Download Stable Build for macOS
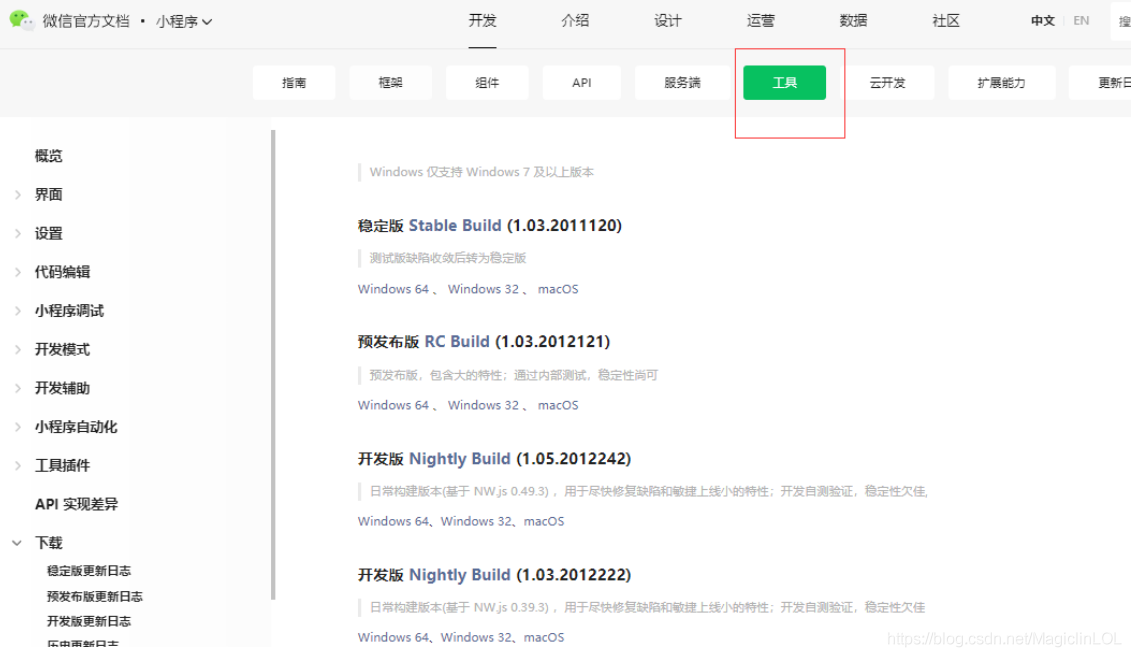 pyautogui.click(x=558, y=289)
